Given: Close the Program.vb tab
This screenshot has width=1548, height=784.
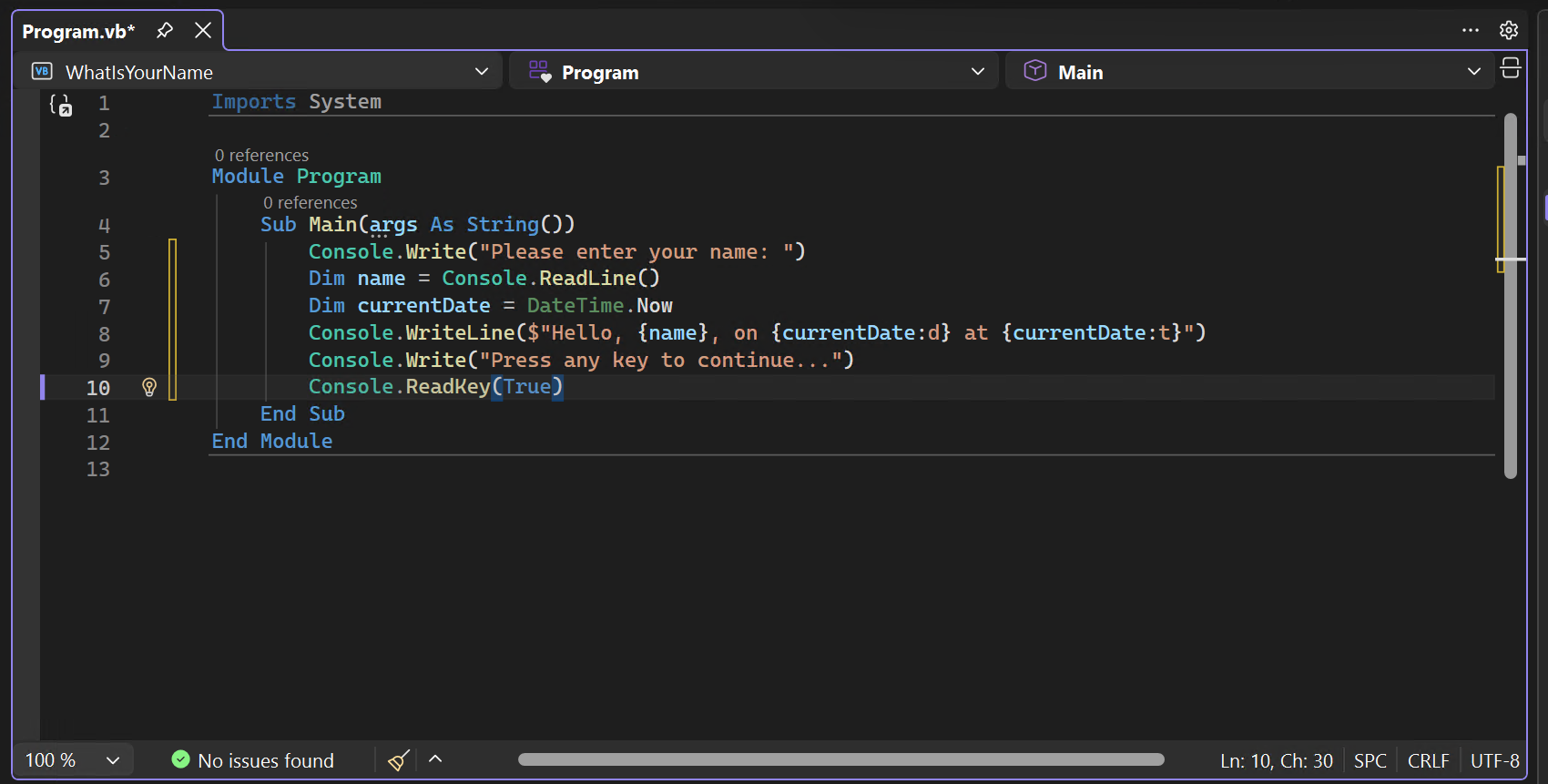Looking at the screenshot, I should click(x=203, y=30).
